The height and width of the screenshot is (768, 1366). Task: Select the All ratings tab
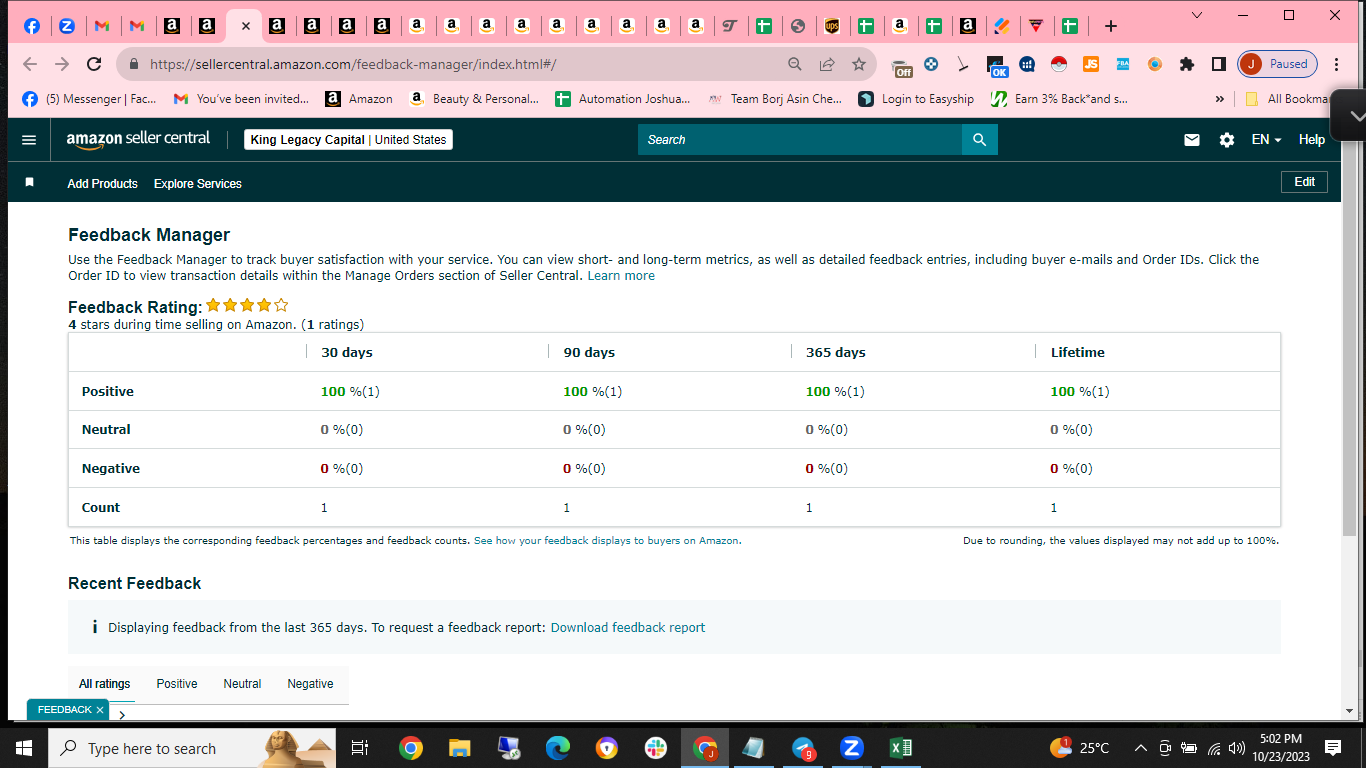point(104,684)
